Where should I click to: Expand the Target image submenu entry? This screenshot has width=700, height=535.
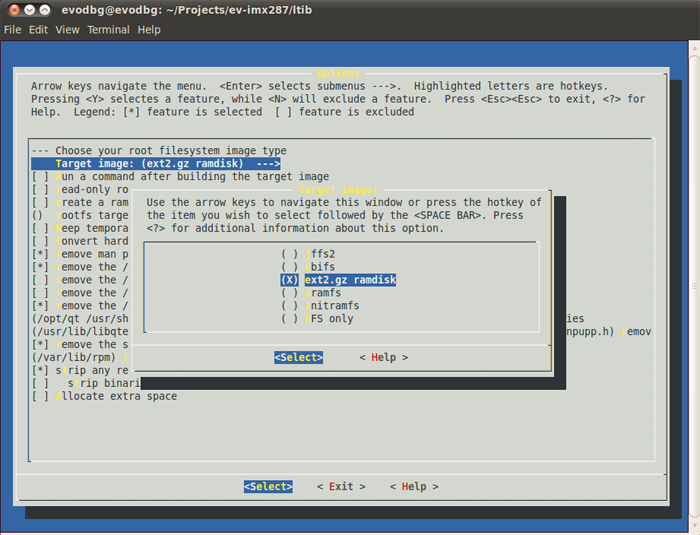tap(156, 163)
